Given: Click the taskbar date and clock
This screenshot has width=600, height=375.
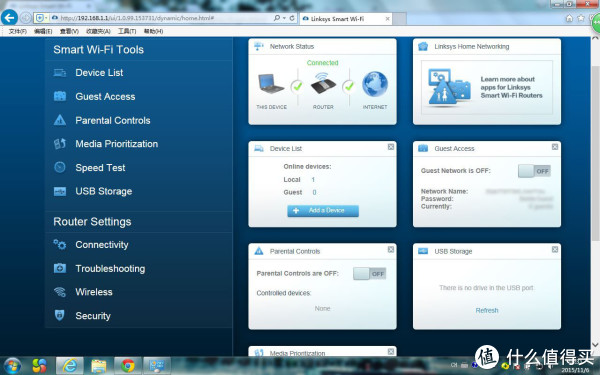Looking at the screenshot, I should (576, 367).
